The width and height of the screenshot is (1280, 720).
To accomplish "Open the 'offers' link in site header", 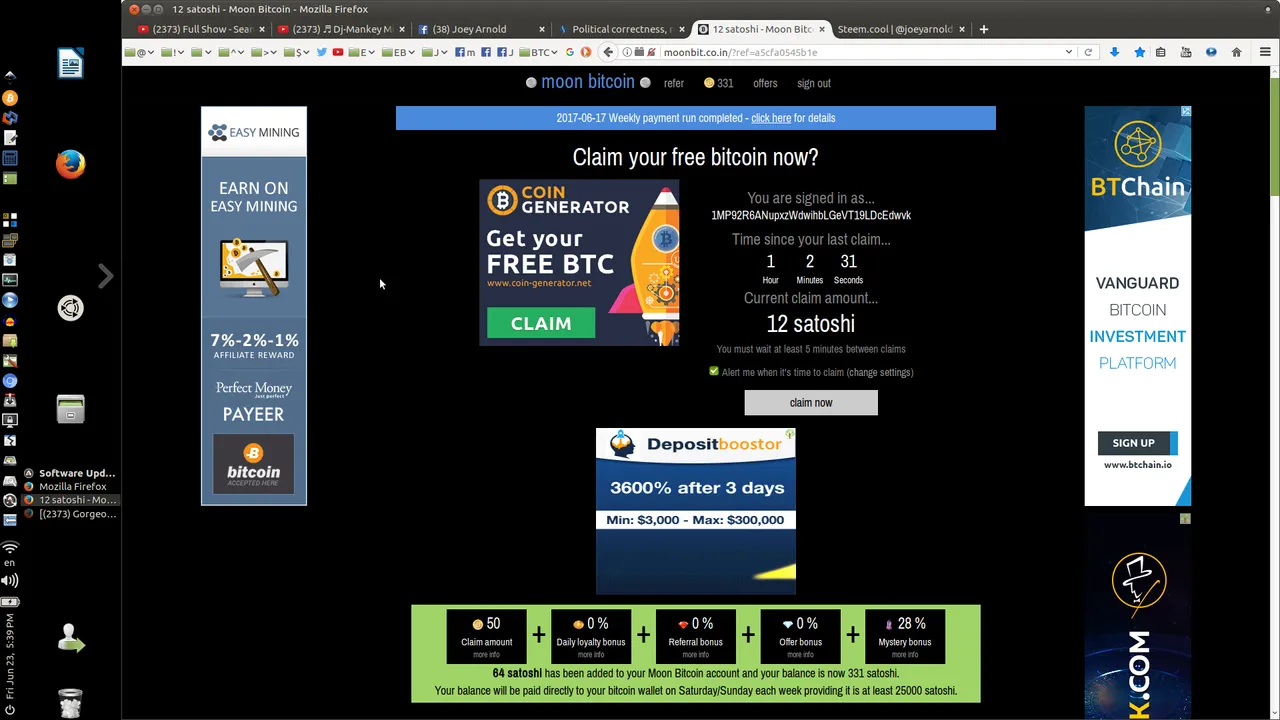I will (x=765, y=83).
